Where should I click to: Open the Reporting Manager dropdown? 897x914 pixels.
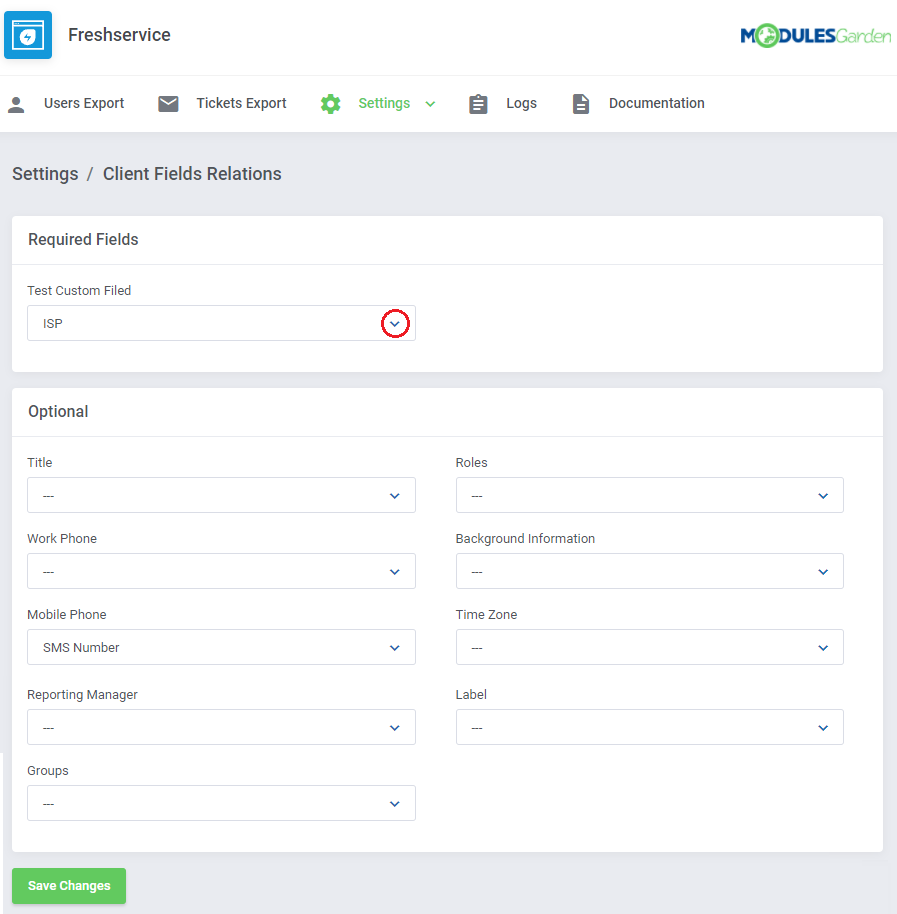(x=221, y=727)
